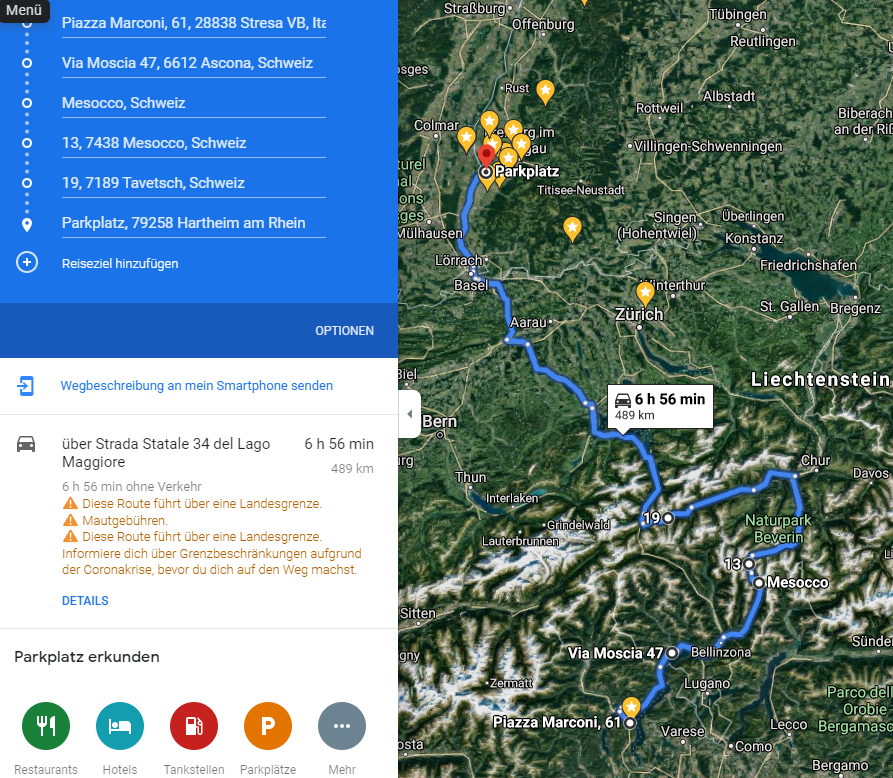893x778 pixels.
Task: Click the Konstanz label on map
Action: (x=754, y=238)
